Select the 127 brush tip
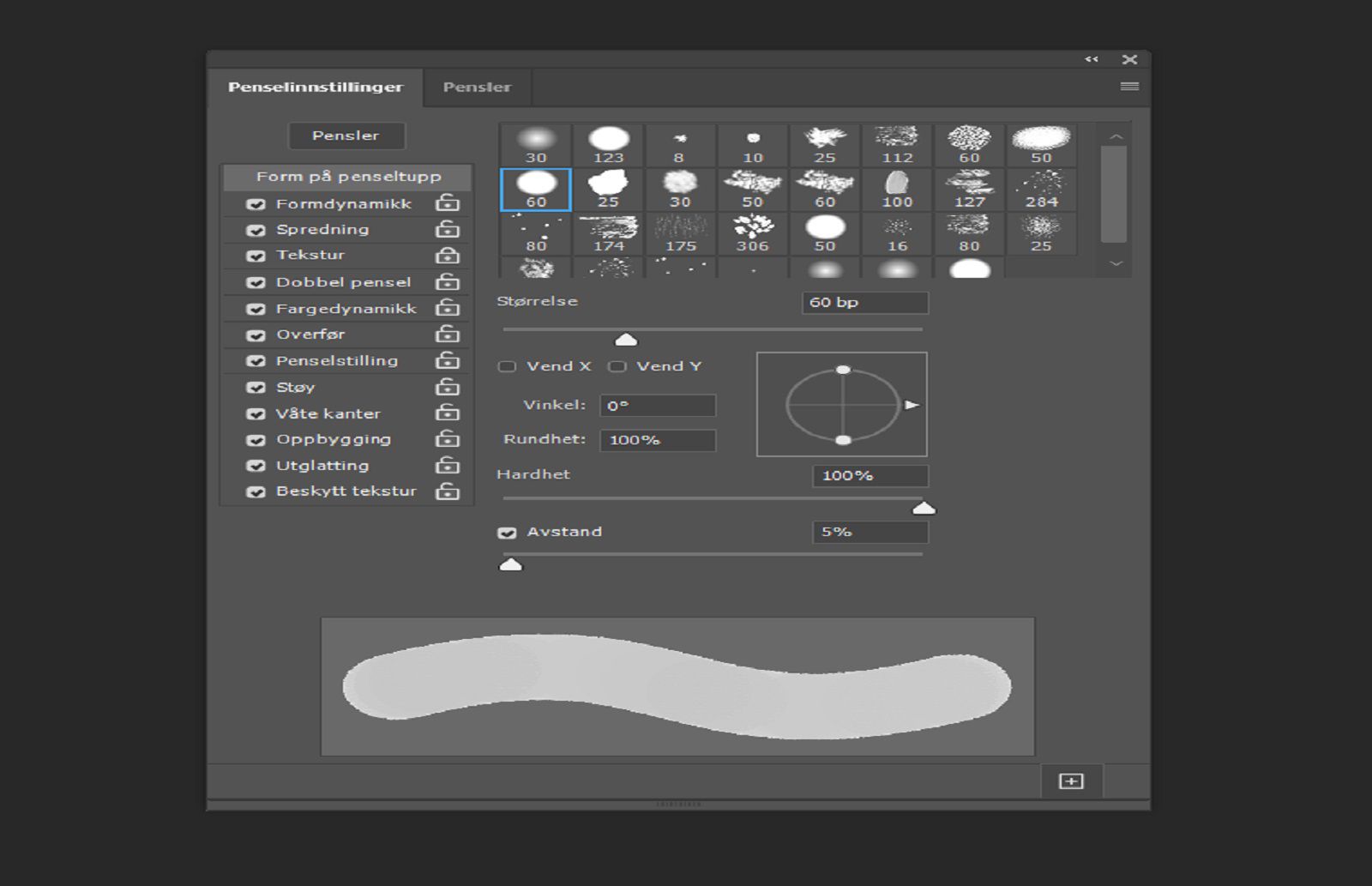The height and width of the screenshot is (886, 1372). click(x=969, y=189)
